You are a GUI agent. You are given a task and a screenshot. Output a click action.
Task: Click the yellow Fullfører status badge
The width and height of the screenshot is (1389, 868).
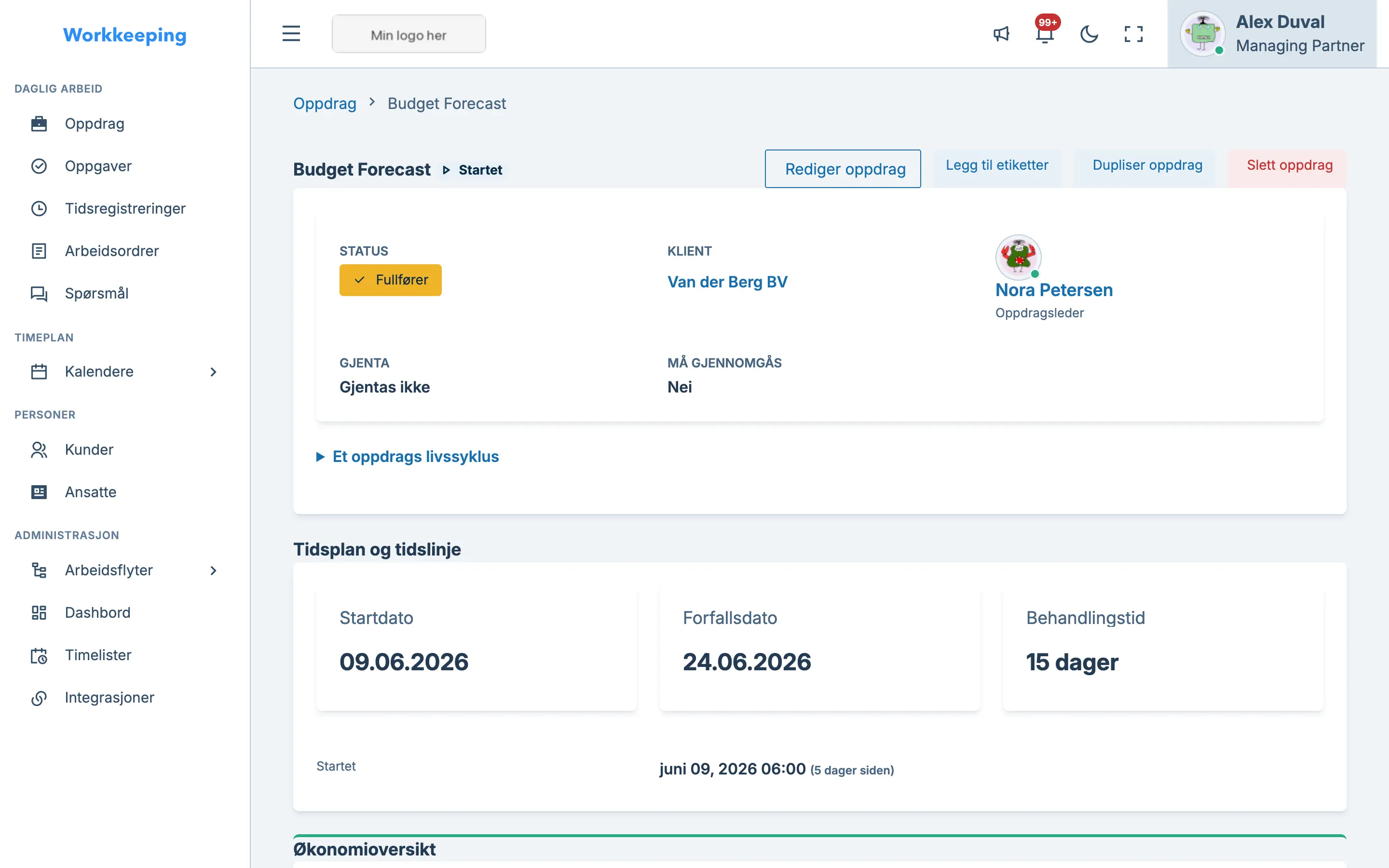(390, 280)
